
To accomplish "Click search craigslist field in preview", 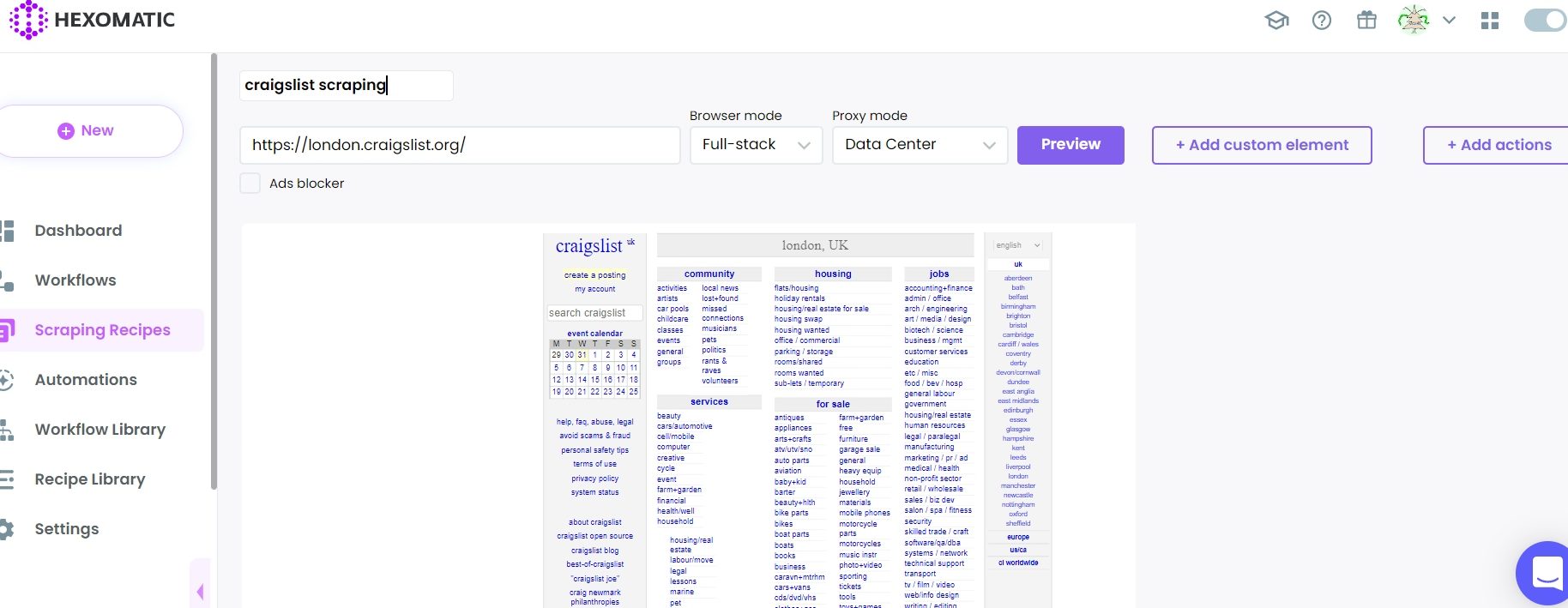I will click(x=594, y=313).
